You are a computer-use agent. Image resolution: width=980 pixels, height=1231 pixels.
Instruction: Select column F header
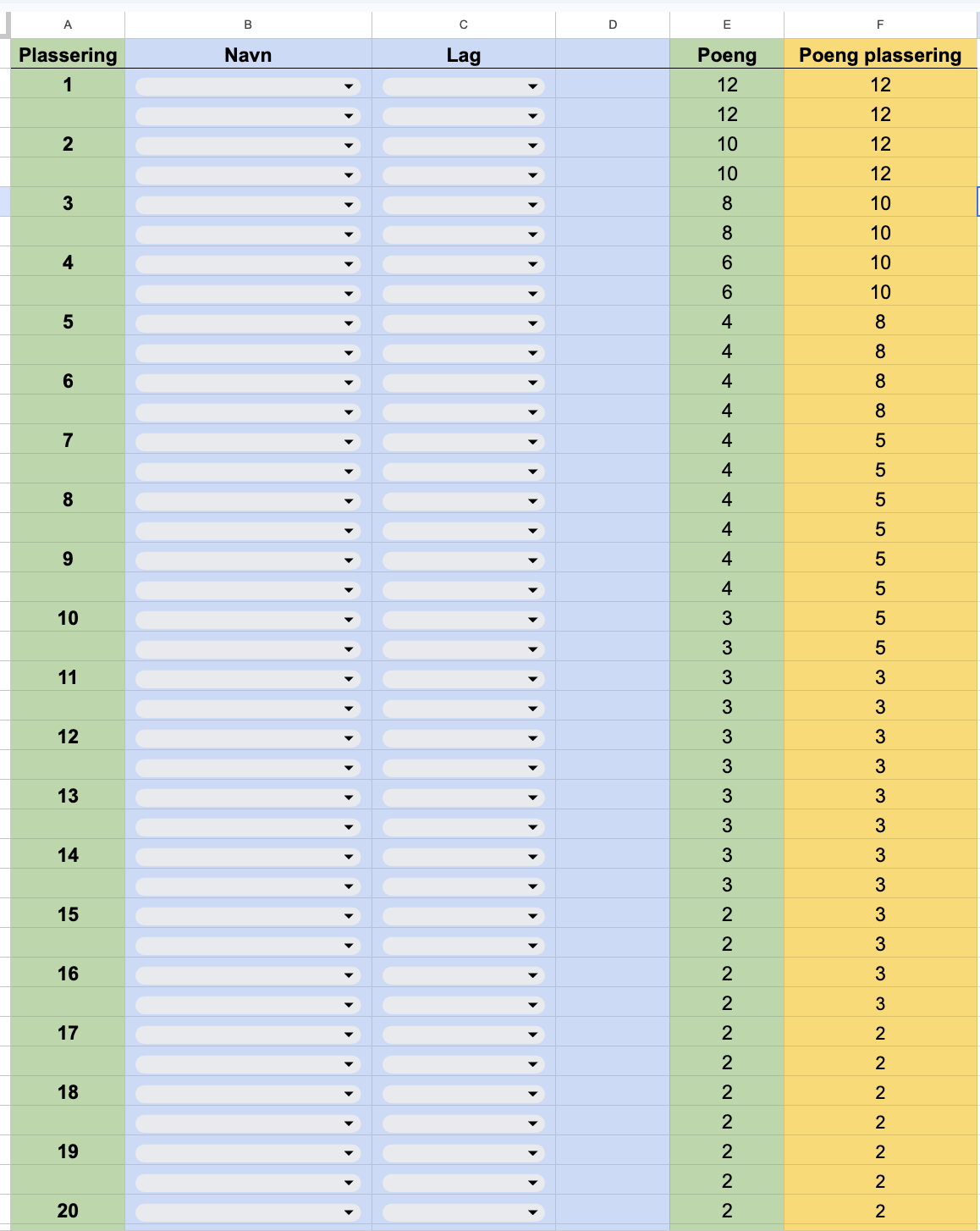click(x=880, y=25)
